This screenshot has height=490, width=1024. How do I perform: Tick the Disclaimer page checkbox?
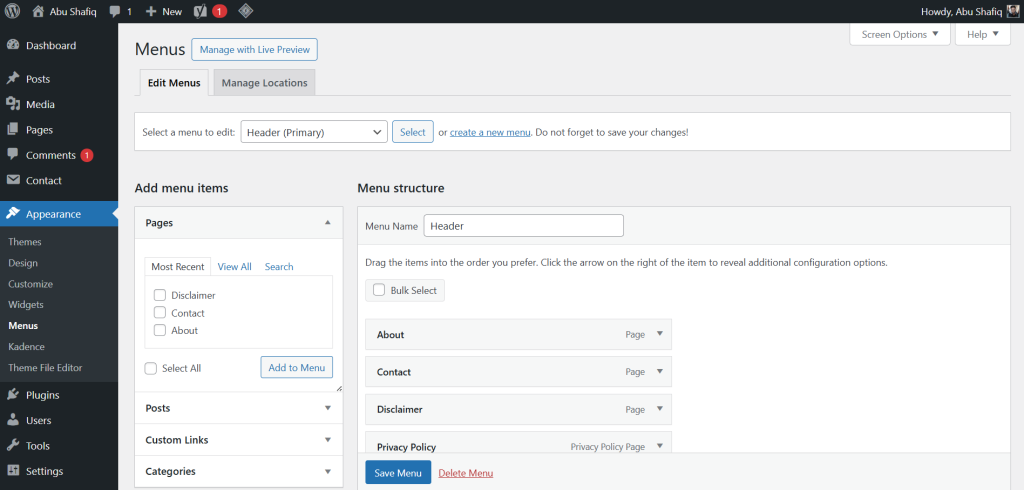tap(159, 295)
